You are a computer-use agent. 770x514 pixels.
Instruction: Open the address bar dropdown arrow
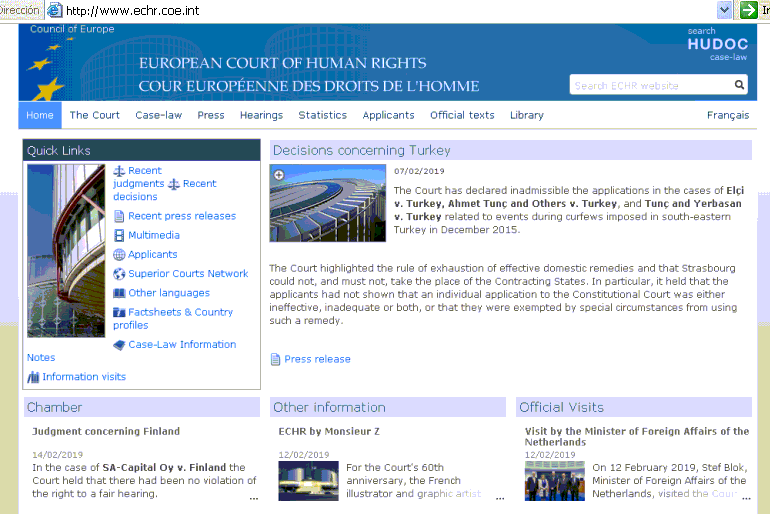click(x=725, y=10)
